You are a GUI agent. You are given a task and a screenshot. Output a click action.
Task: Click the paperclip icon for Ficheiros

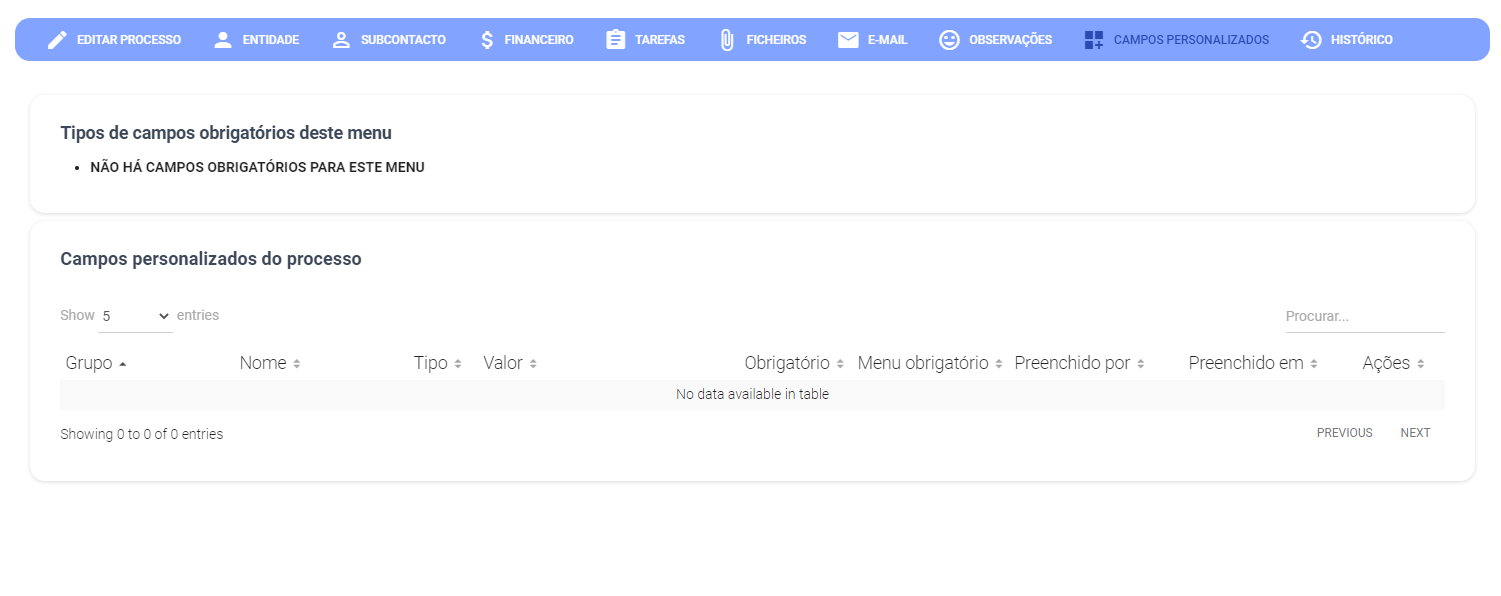coord(727,40)
